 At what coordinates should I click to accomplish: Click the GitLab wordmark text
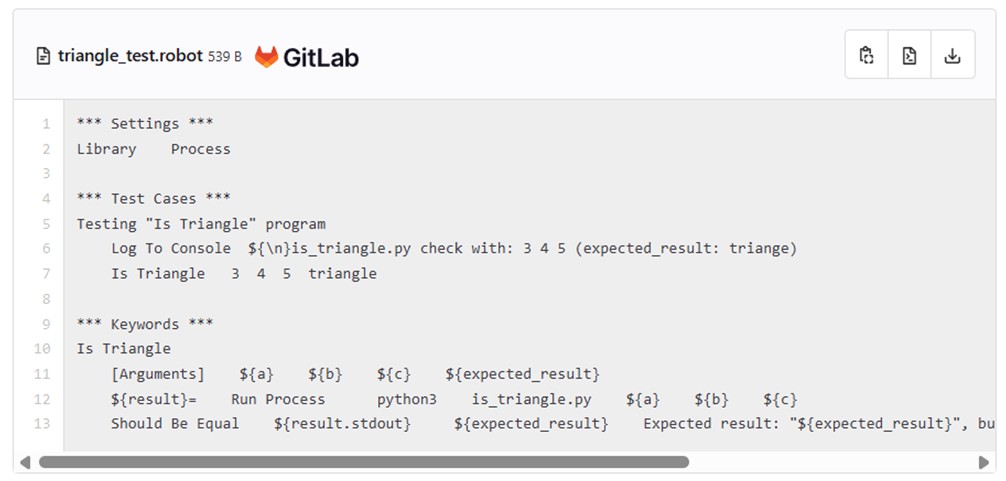(x=320, y=57)
